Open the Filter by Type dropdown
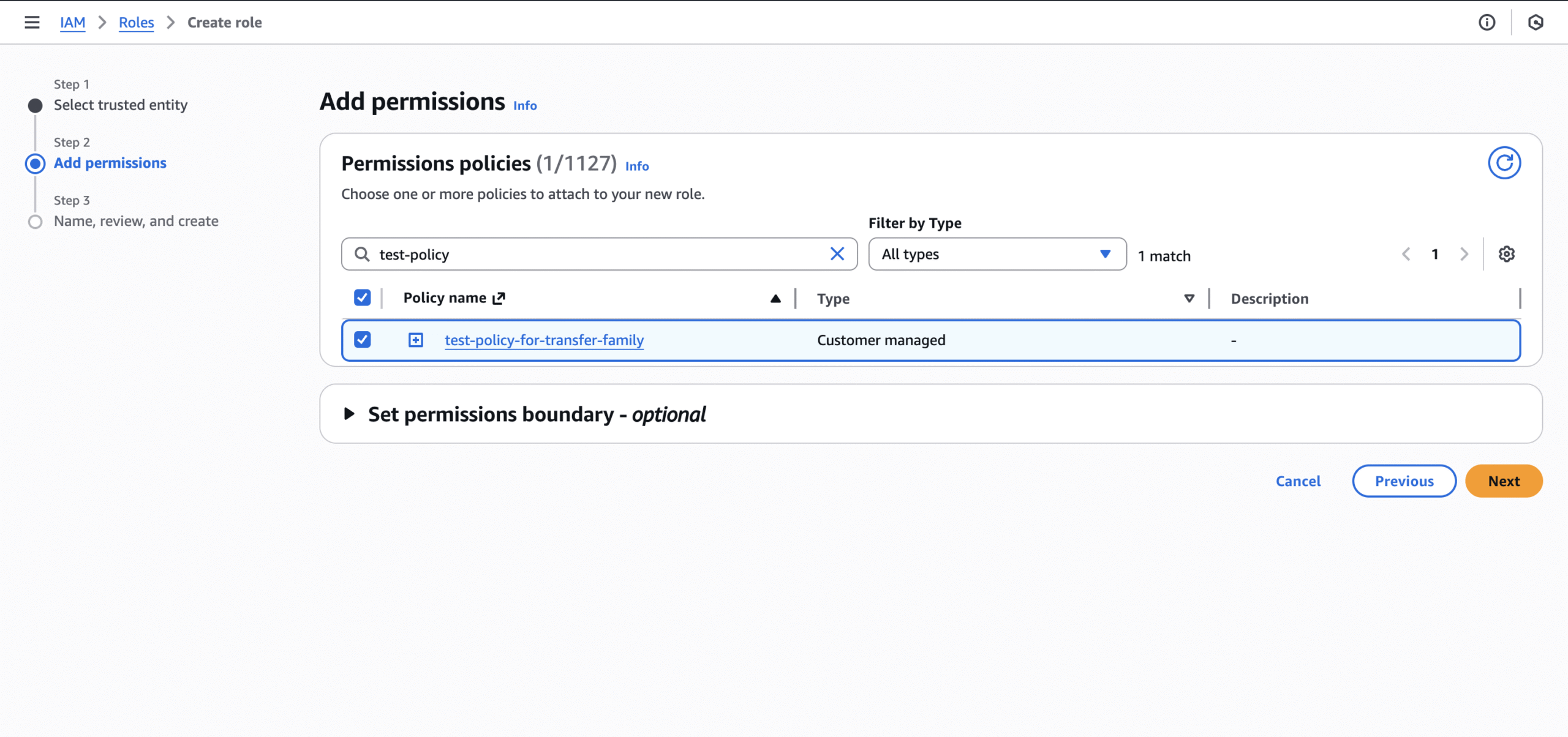Image resolution: width=1568 pixels, height=737 pixels. [997, 254]
